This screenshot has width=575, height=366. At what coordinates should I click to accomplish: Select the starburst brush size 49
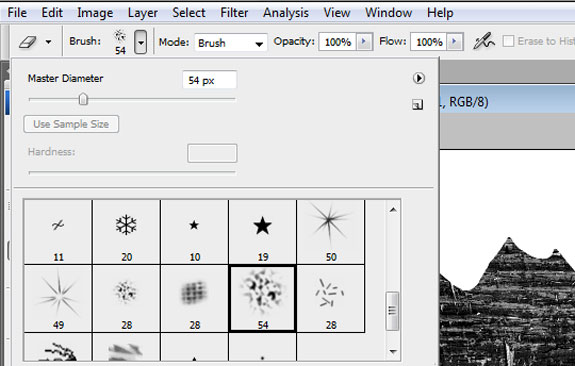(x=58, y=299)
